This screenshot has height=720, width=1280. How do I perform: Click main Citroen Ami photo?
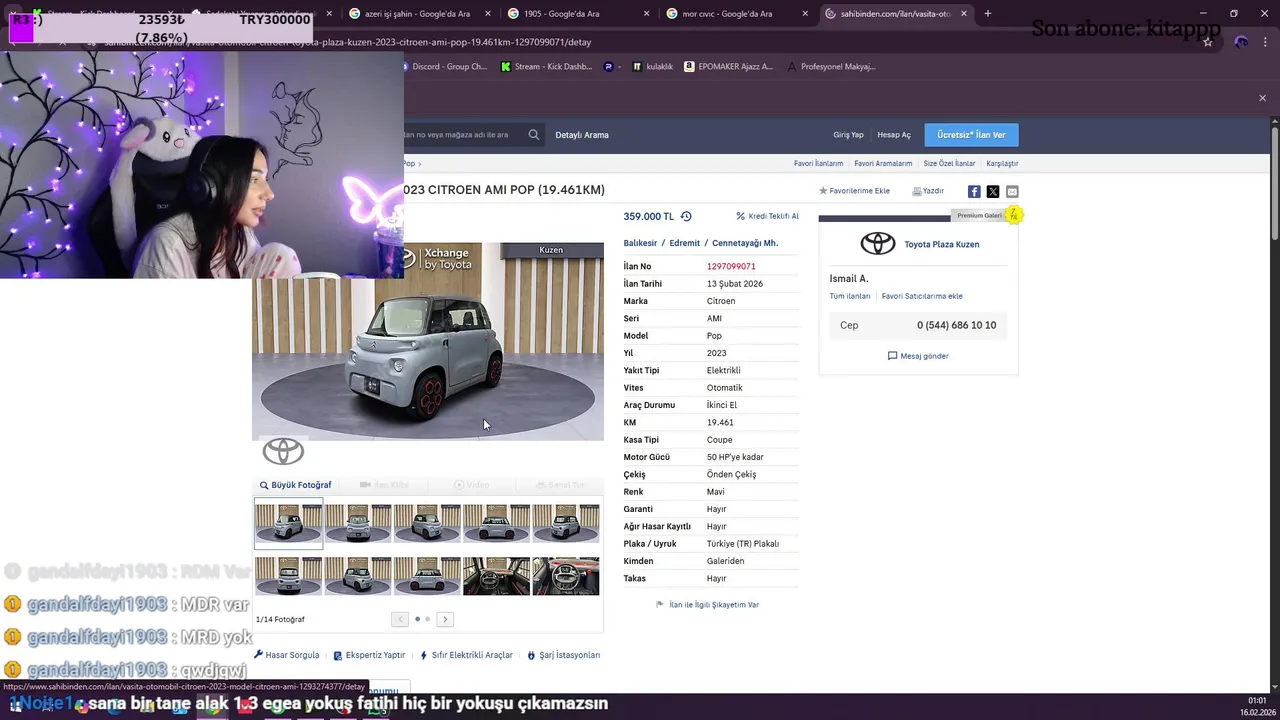pyautogui.click(x=428, y=341)
